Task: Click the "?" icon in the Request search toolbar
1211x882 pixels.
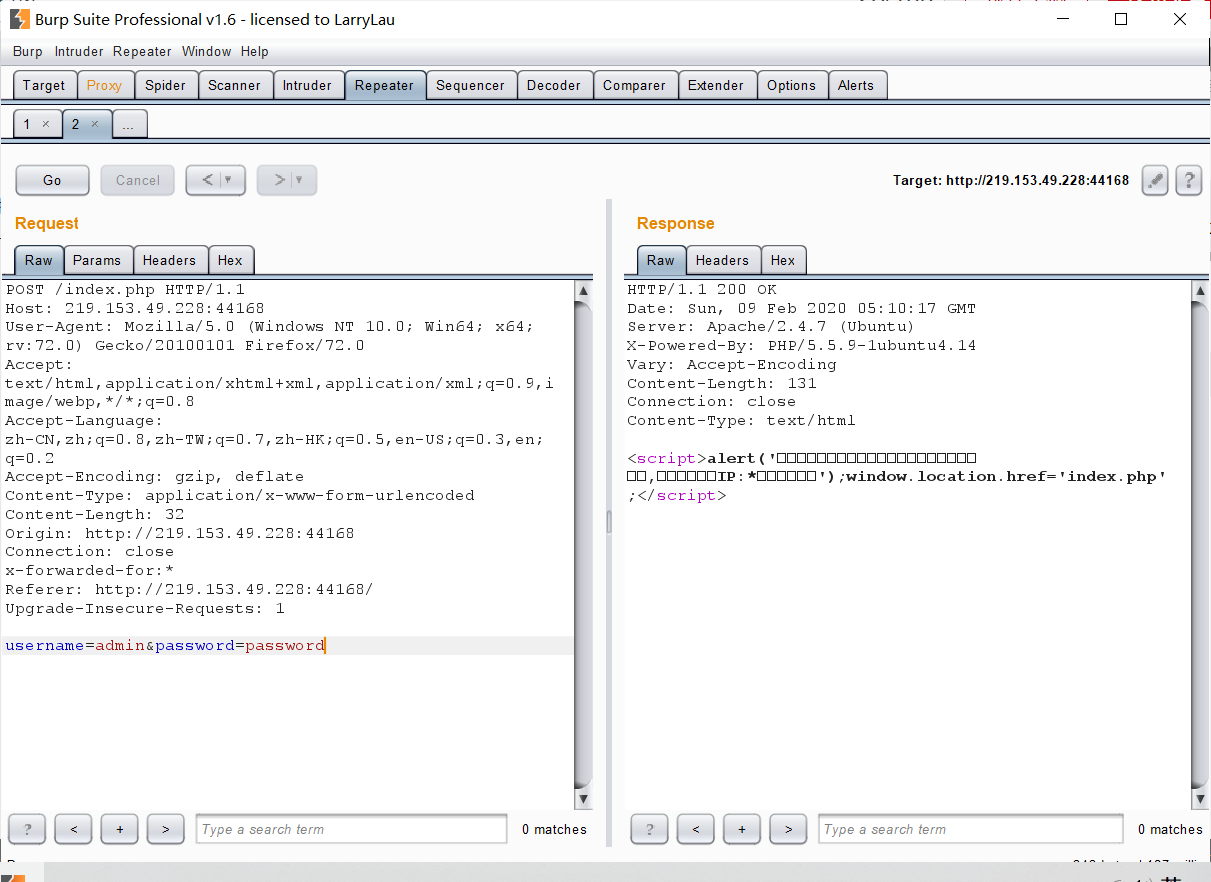Action: 26,829
